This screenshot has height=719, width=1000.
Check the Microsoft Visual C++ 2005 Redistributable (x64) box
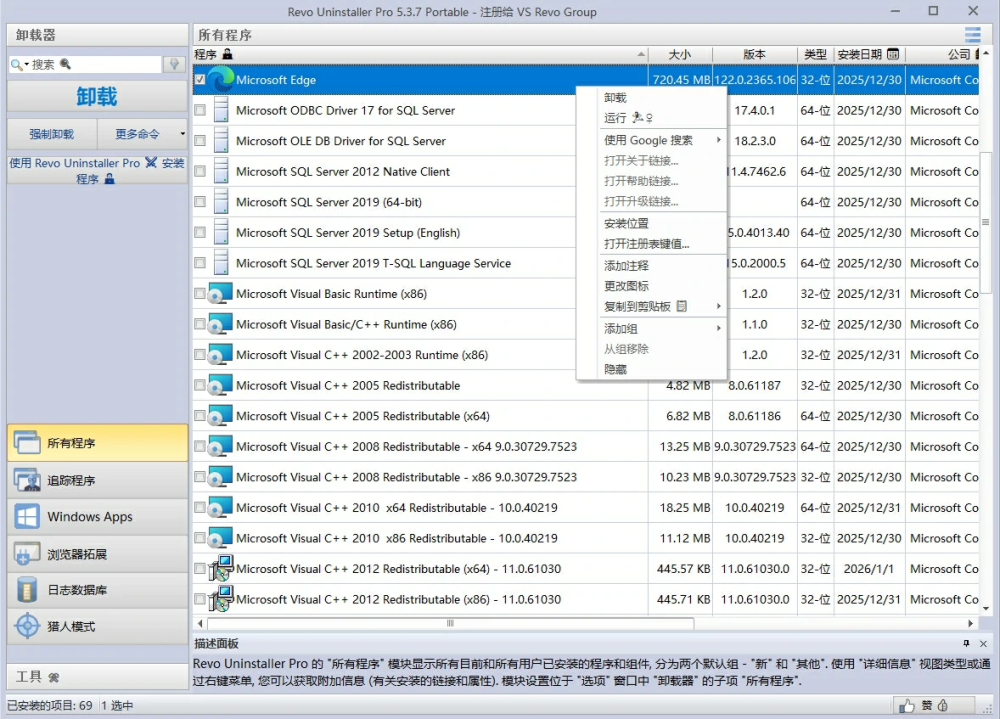pyautogui.click(x=200, y=416)
